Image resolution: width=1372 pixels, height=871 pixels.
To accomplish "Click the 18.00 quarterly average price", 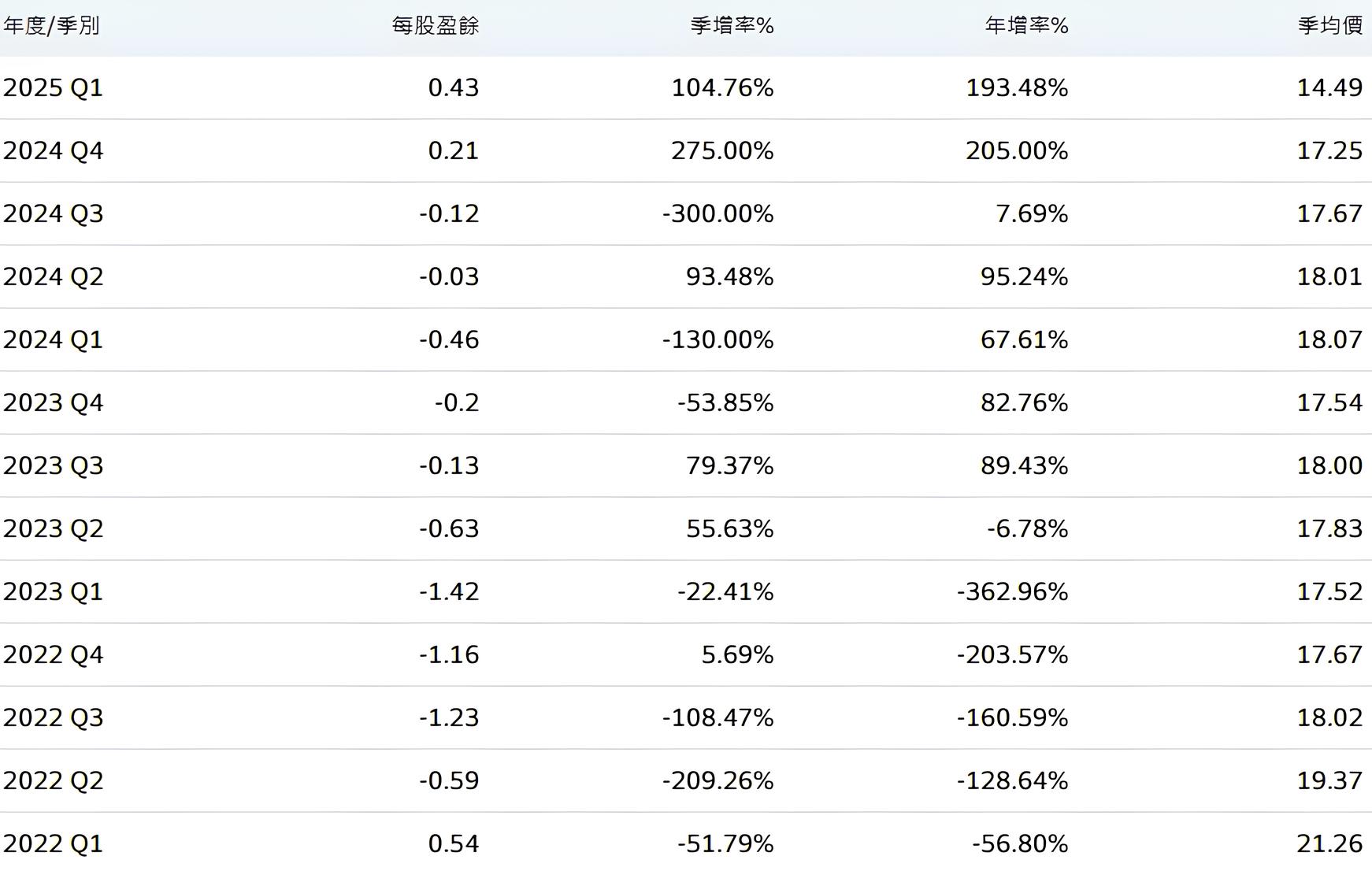I will 1330,465.
